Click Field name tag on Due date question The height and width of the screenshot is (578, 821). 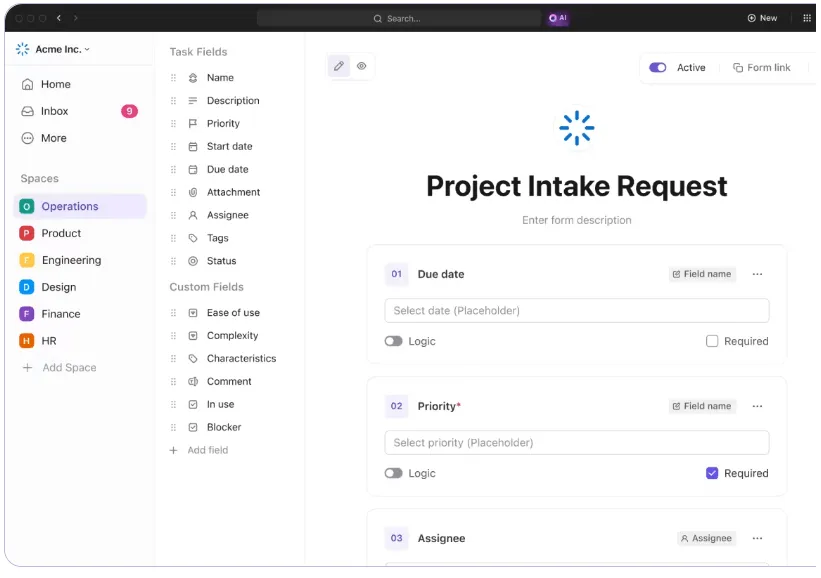702,274
